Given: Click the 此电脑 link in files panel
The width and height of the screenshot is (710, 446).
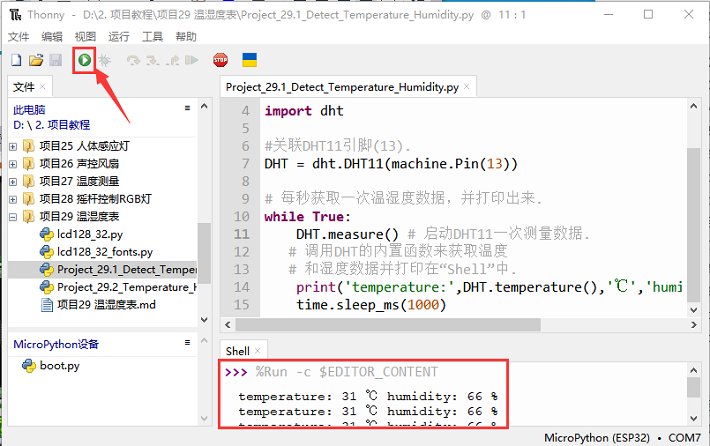Looking at the screenshot, I should pos(28,109).
